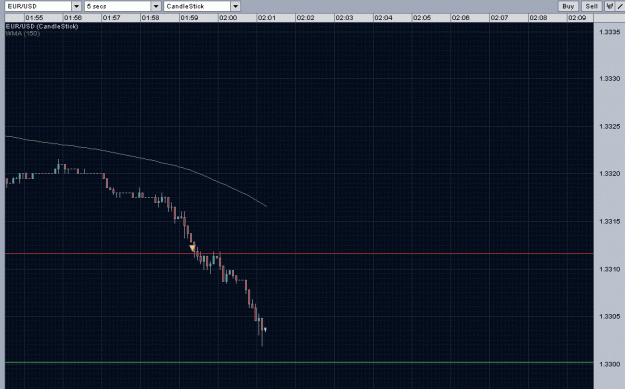The height and width of the screenshot is (389, 625).
Task: Click the EUR/USD (CandleStick) chart legend
Action: (x=42, y=26)
